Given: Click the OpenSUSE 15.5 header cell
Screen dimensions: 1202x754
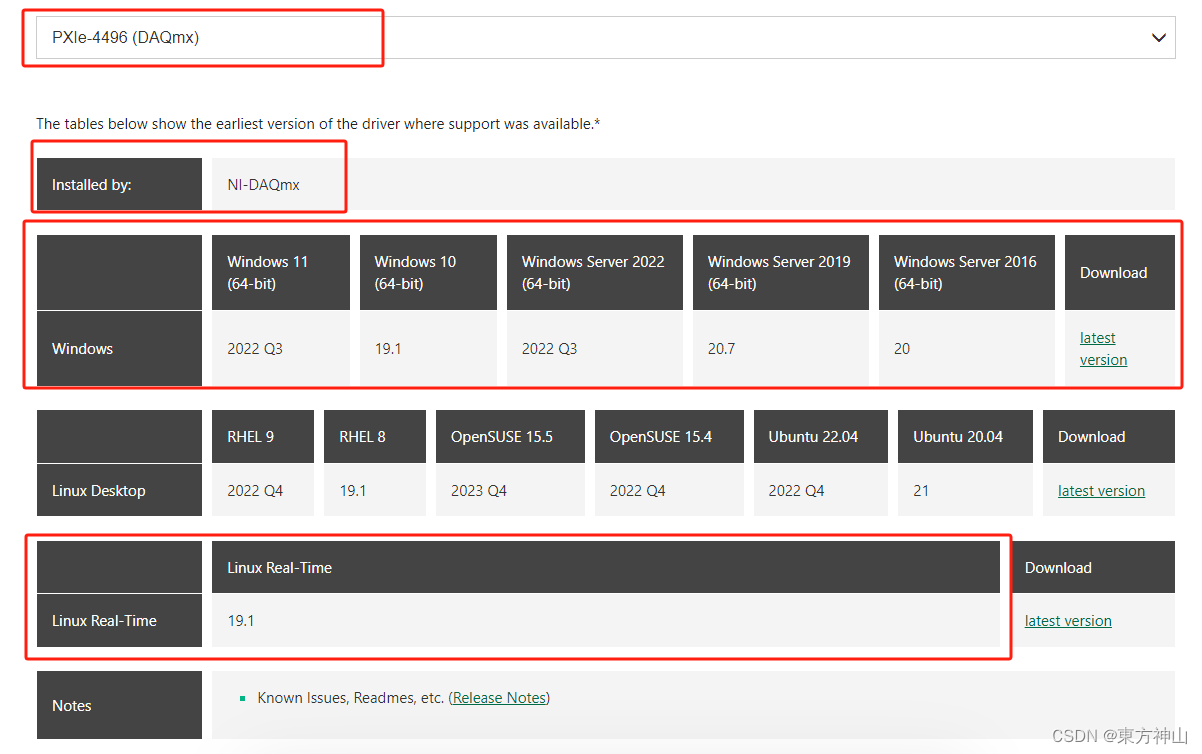Looking at the screenshot, I should tap(510, 437).
